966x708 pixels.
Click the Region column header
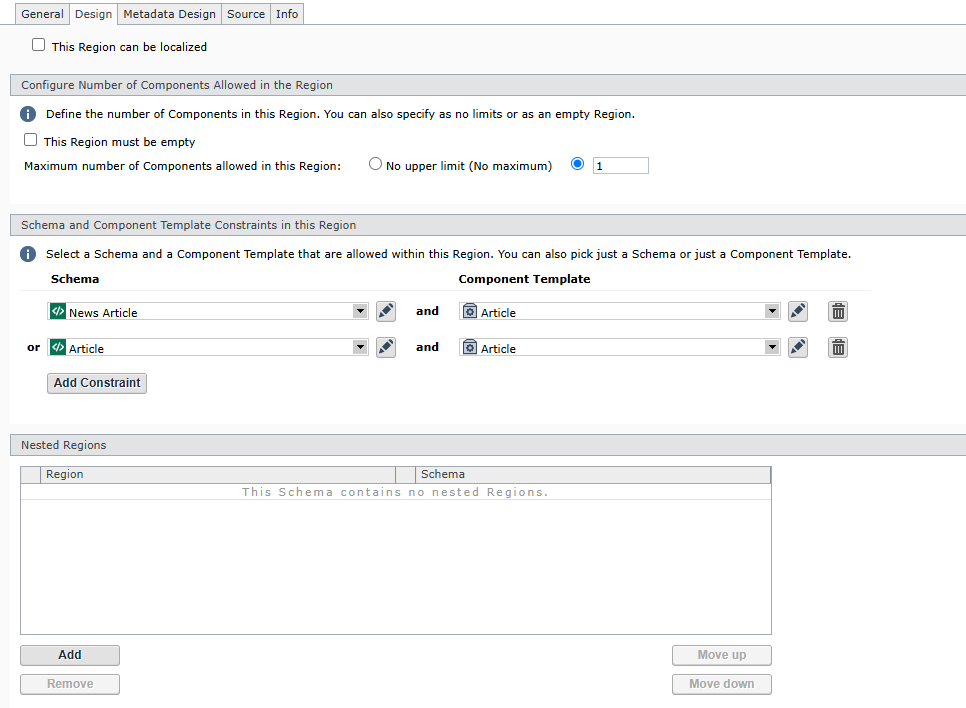(217, 474)
